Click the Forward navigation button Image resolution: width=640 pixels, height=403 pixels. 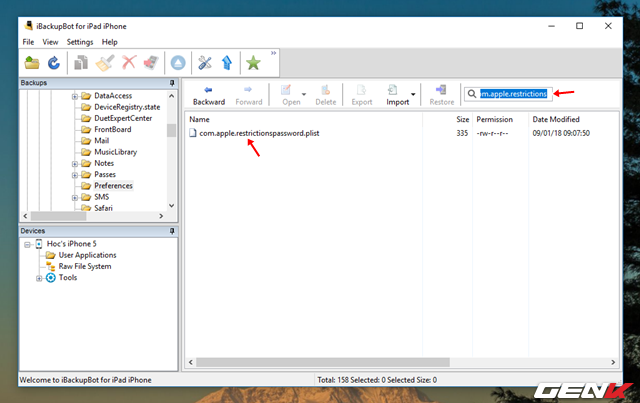click(x=249, y=96)
